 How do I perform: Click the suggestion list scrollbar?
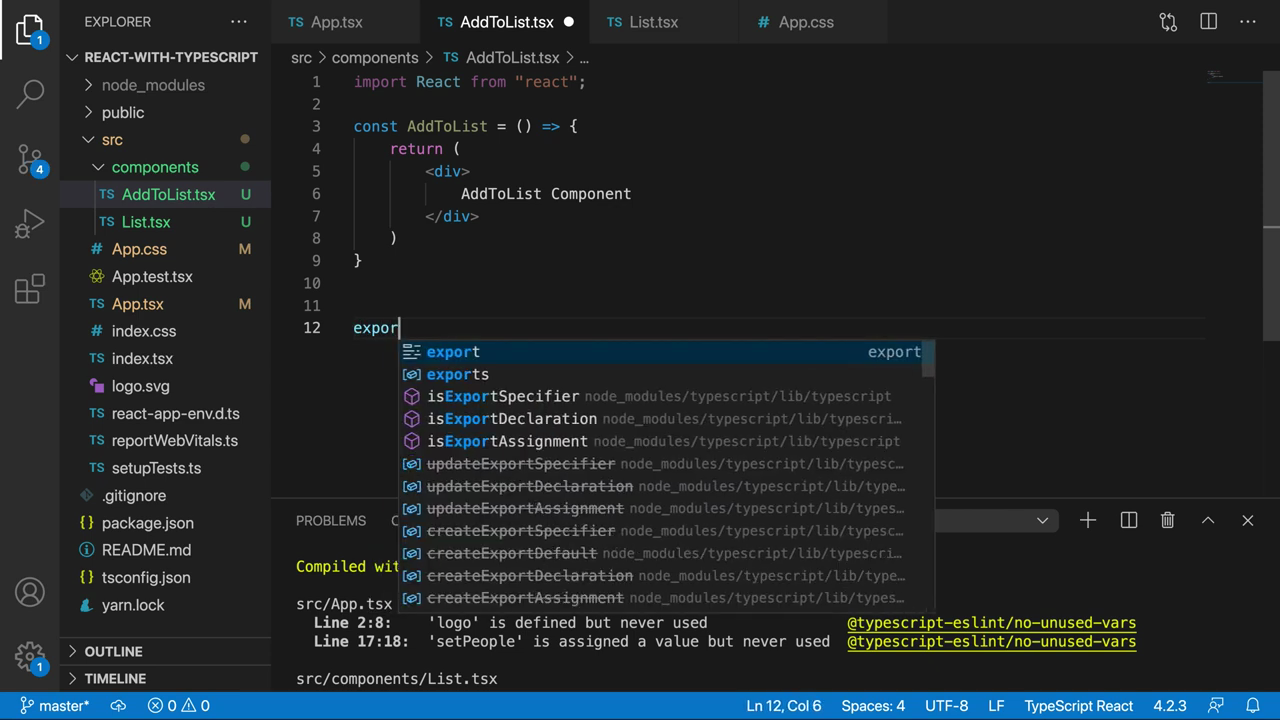coord(929,360)
